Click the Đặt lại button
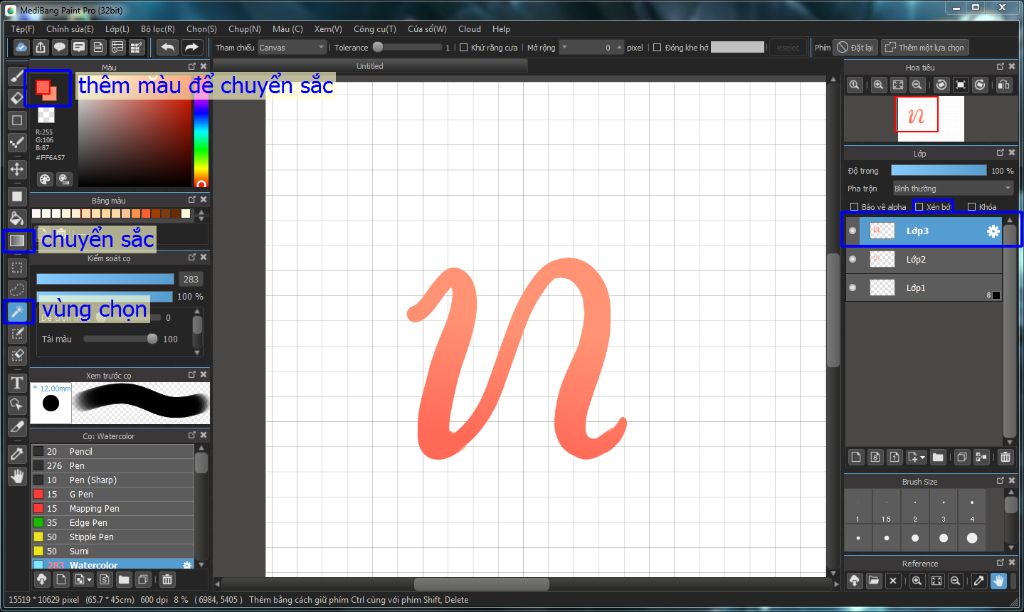1024x612 pixels. [855, 48]
